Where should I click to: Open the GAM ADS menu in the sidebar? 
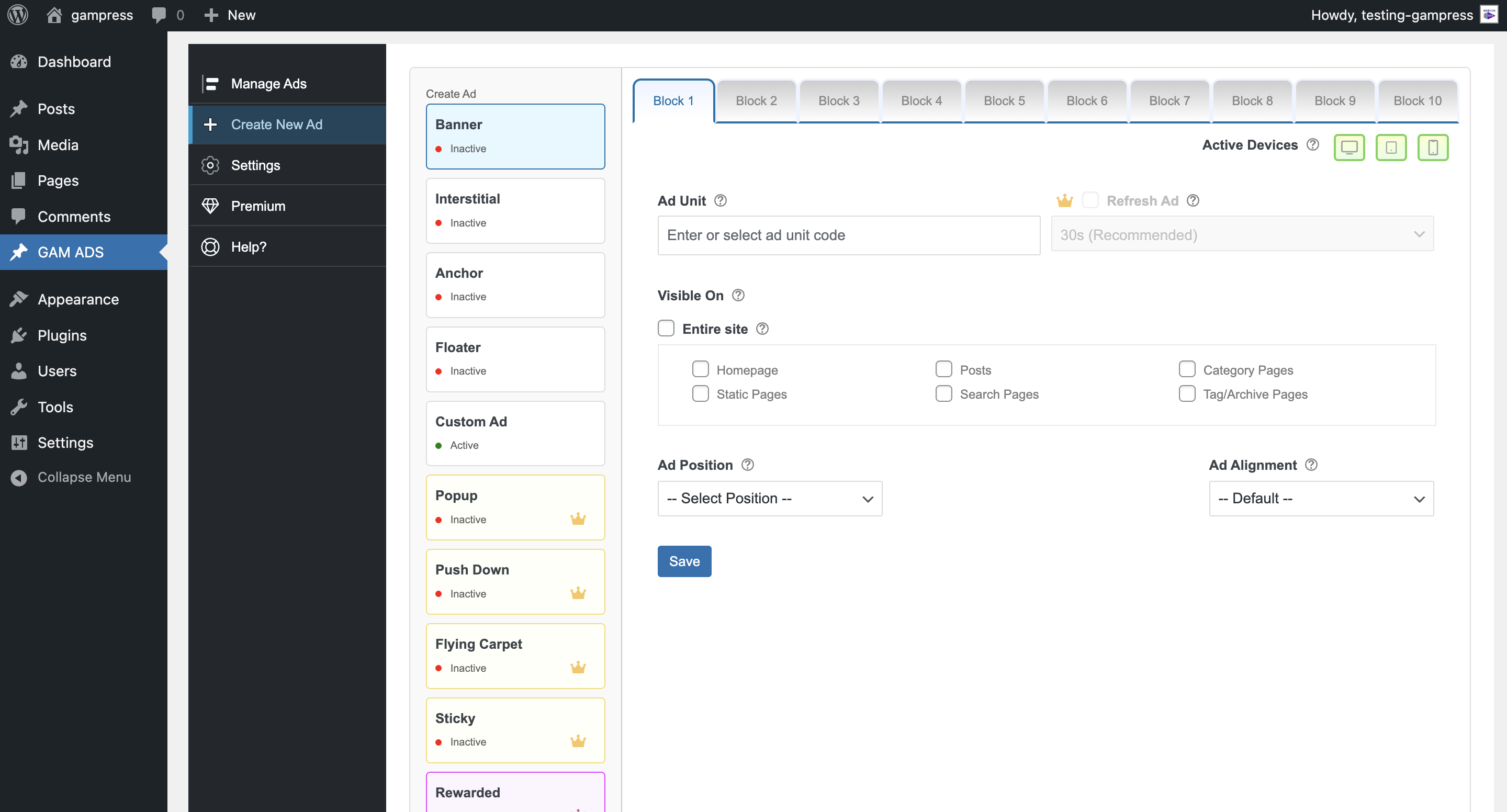pyautogui.click(x=70, y=252)
